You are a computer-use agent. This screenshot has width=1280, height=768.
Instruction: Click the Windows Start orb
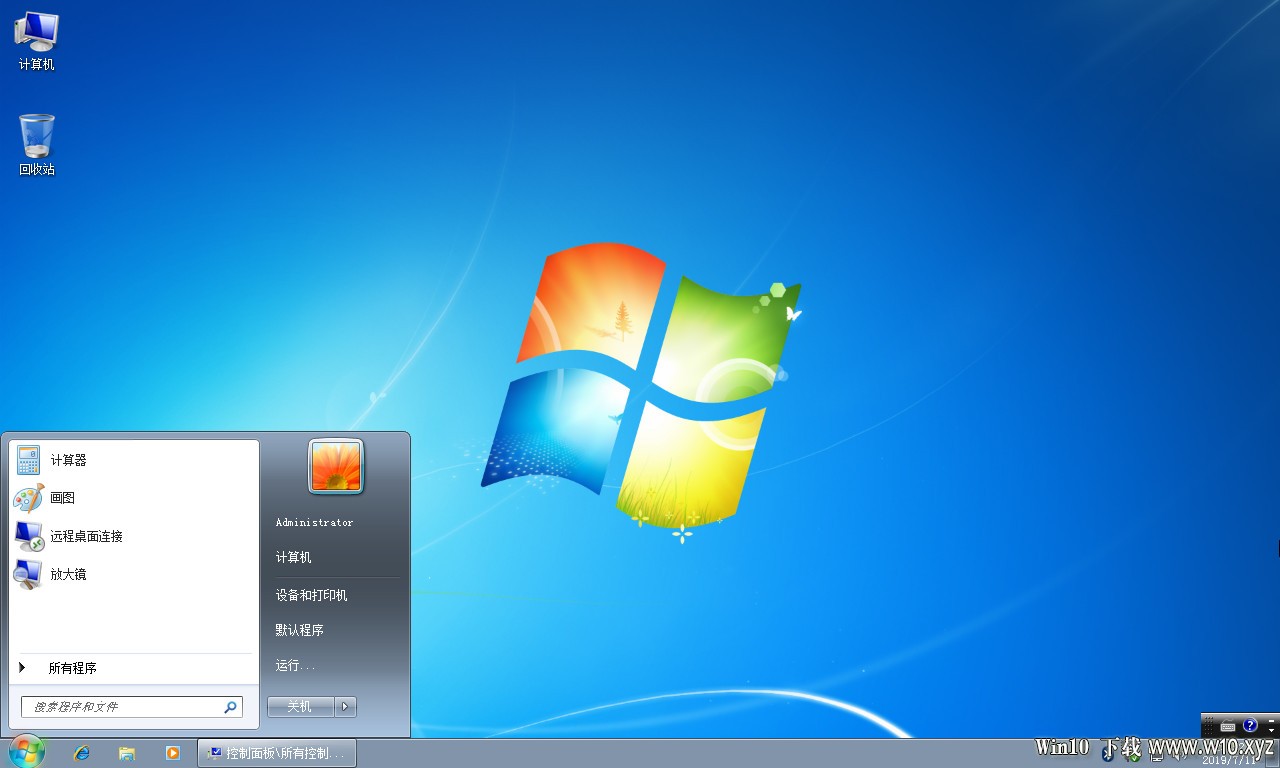27,752
